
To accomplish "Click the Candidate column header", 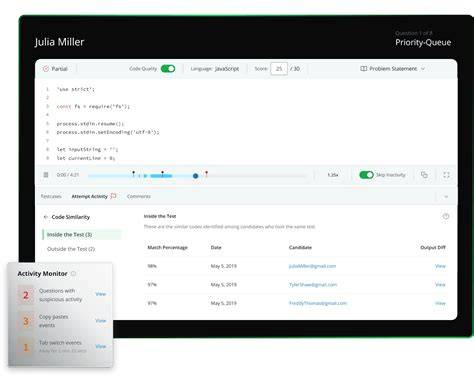I will [x=300, y=247].
